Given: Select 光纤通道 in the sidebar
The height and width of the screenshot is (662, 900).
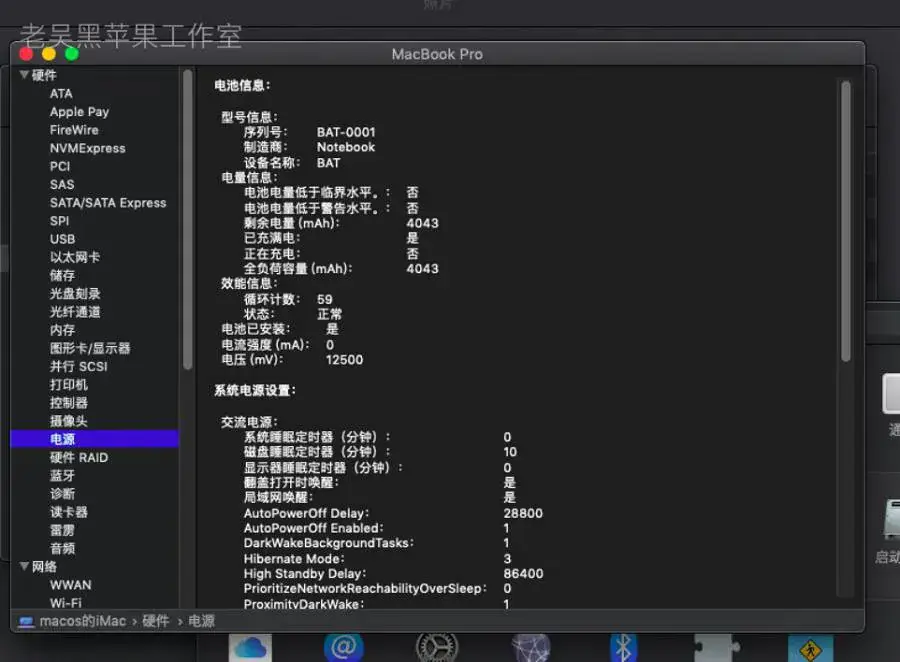Looking at the screenshot, I should [75, 312].
